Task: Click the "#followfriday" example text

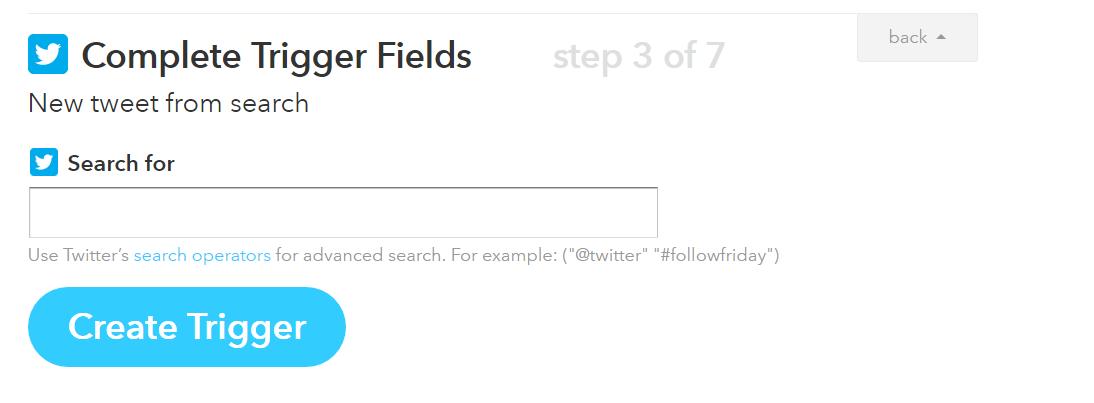Action: click(716, 255)
